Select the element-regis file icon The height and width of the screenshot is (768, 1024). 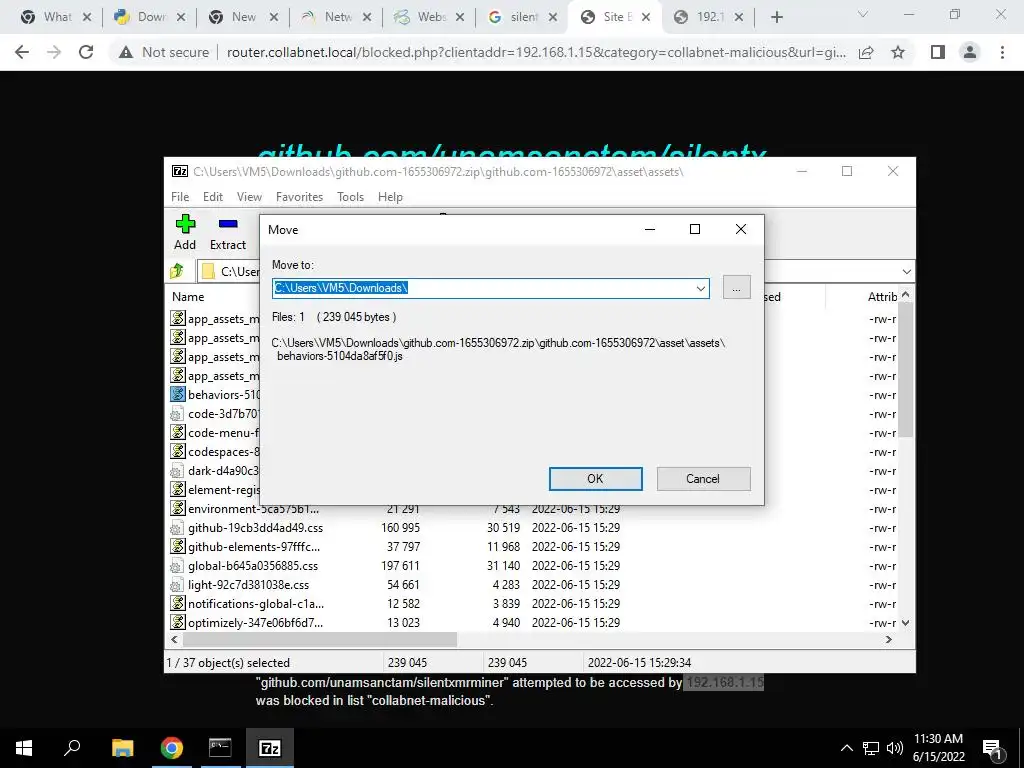point(178,489)
